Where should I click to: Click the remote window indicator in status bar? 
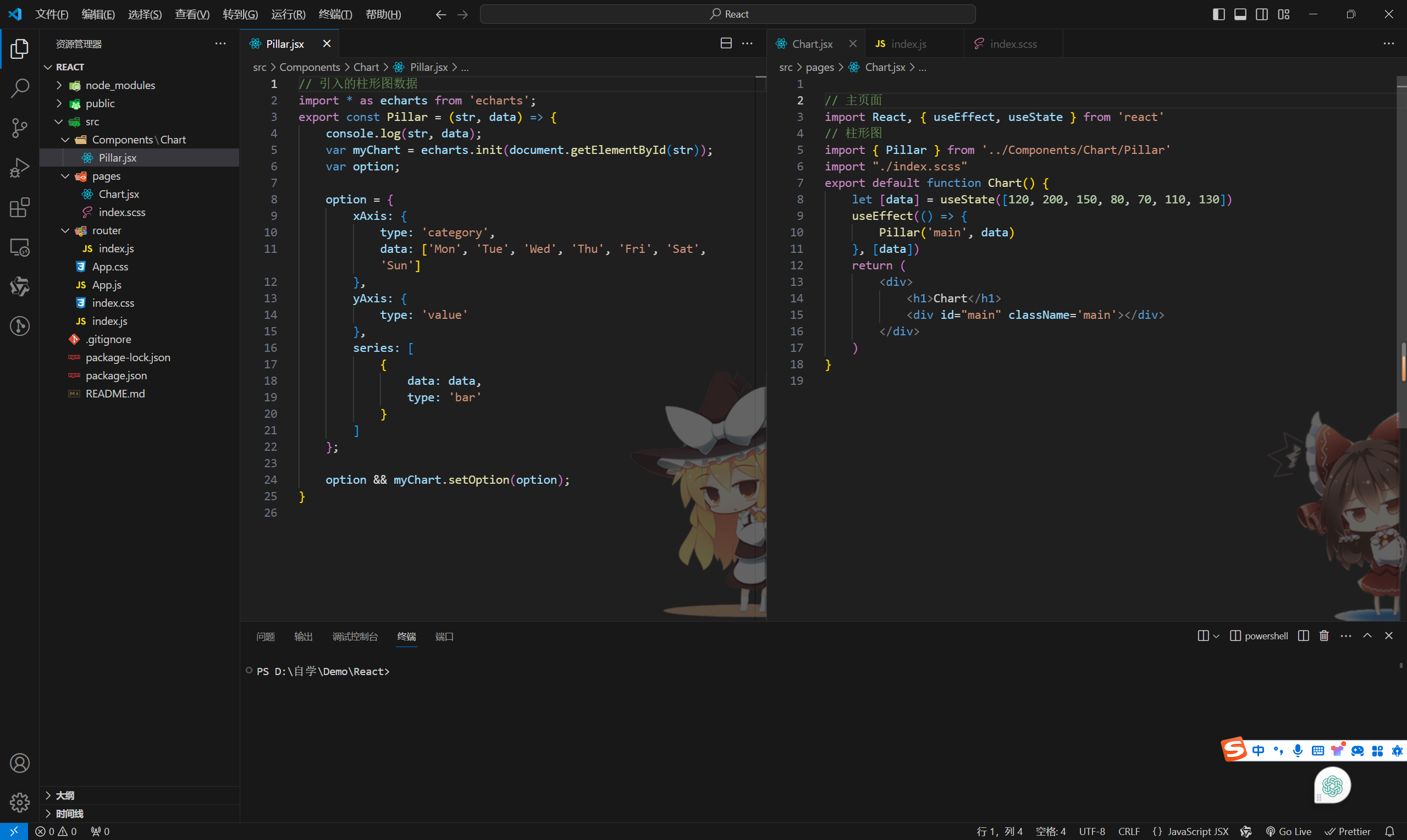[14, 832]
